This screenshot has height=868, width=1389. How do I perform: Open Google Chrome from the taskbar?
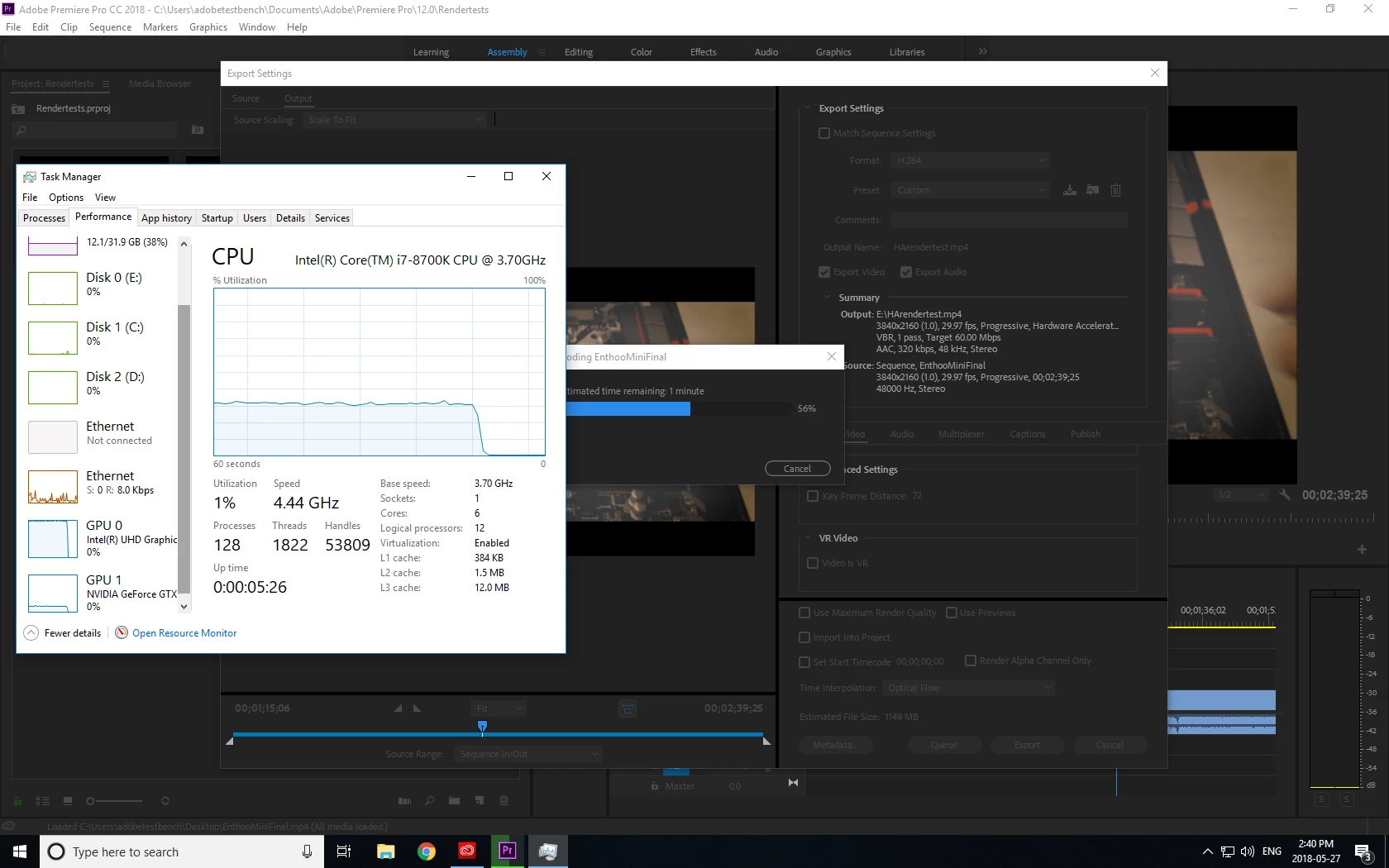427,851
